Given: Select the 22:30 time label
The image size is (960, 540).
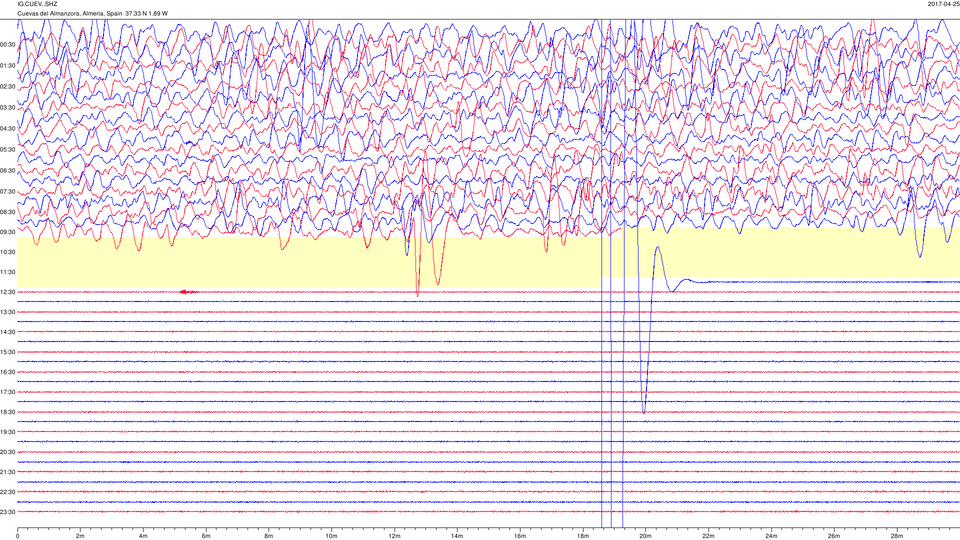Looking at the screenshot, I should tap(8, 492).
